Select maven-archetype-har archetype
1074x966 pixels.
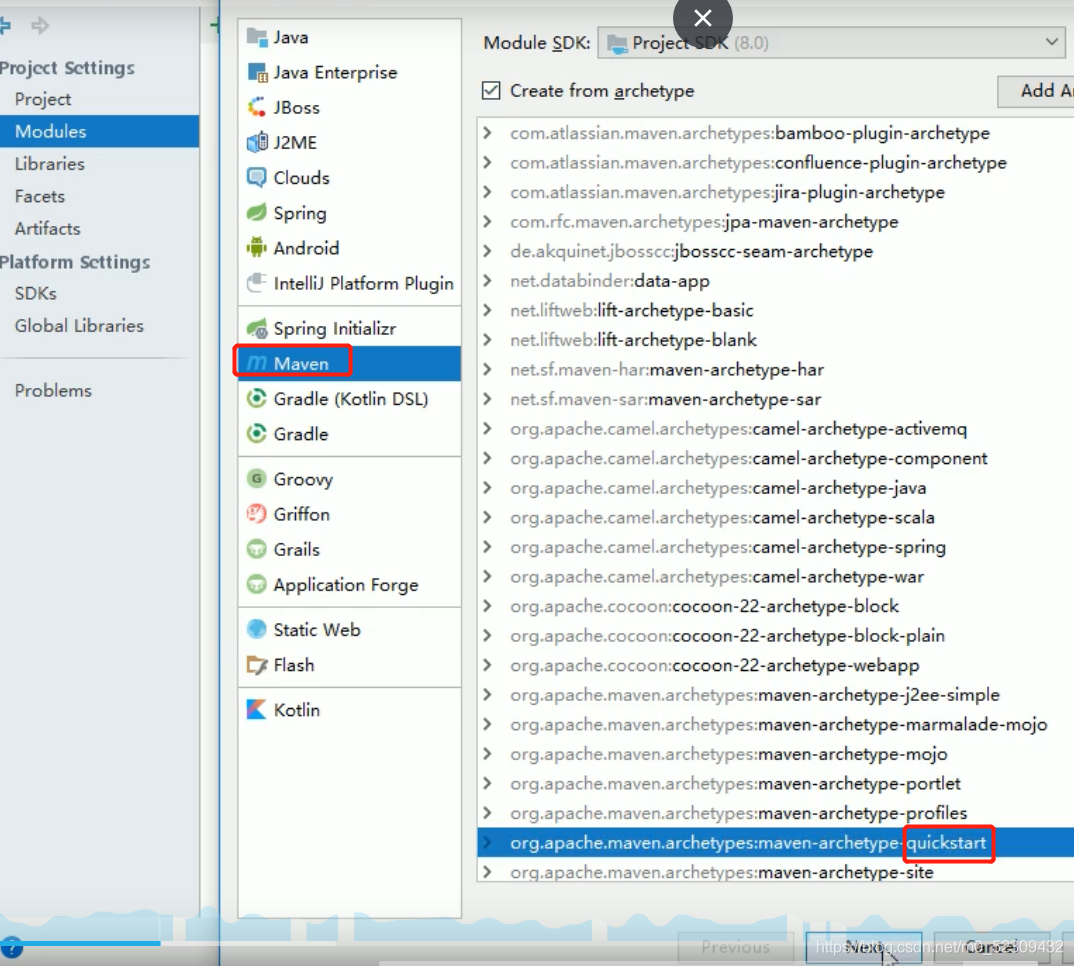click(775, 370)
